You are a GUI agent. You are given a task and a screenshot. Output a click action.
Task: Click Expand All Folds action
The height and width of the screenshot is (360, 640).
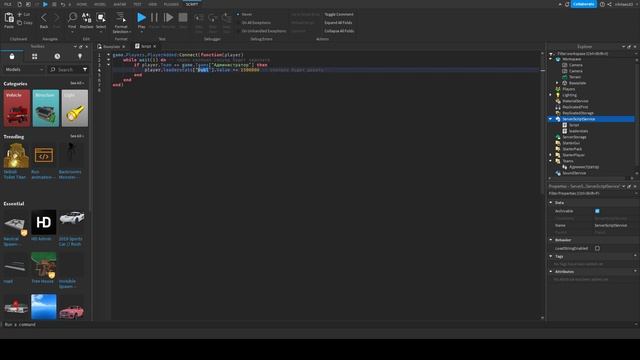point(338,23)
